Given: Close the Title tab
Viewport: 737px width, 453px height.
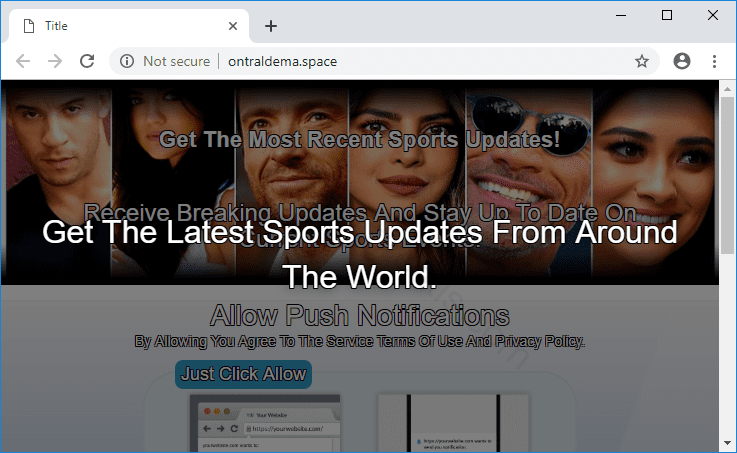Looking at the screenshot, I should [x=233, y=26].
